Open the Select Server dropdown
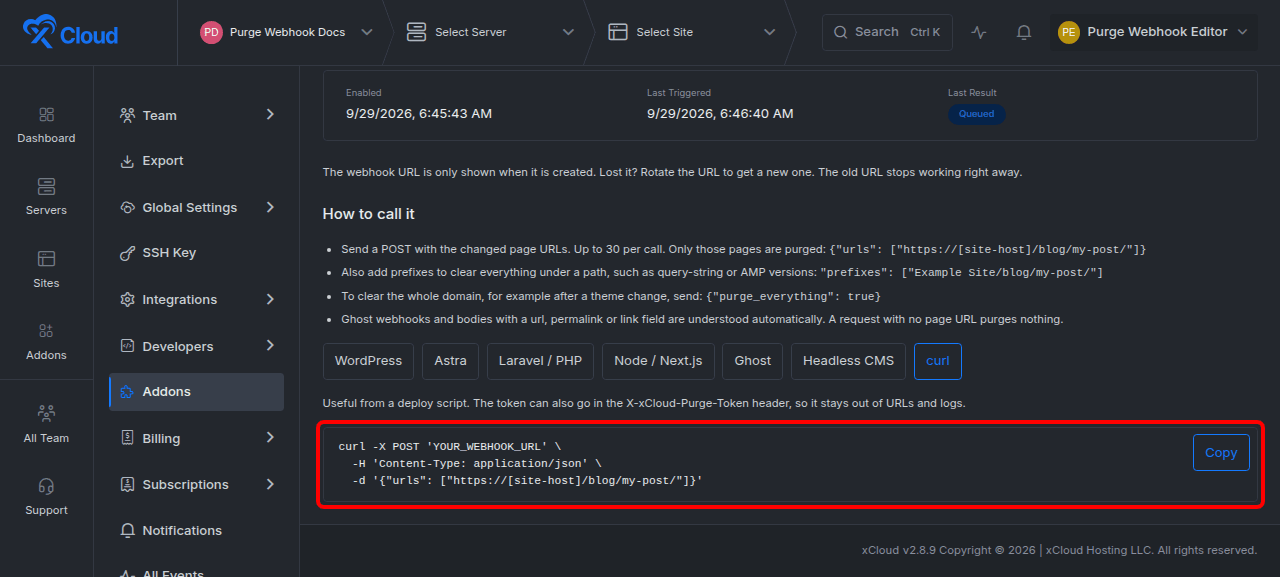Screen dimensions: 1280x577 491,32
